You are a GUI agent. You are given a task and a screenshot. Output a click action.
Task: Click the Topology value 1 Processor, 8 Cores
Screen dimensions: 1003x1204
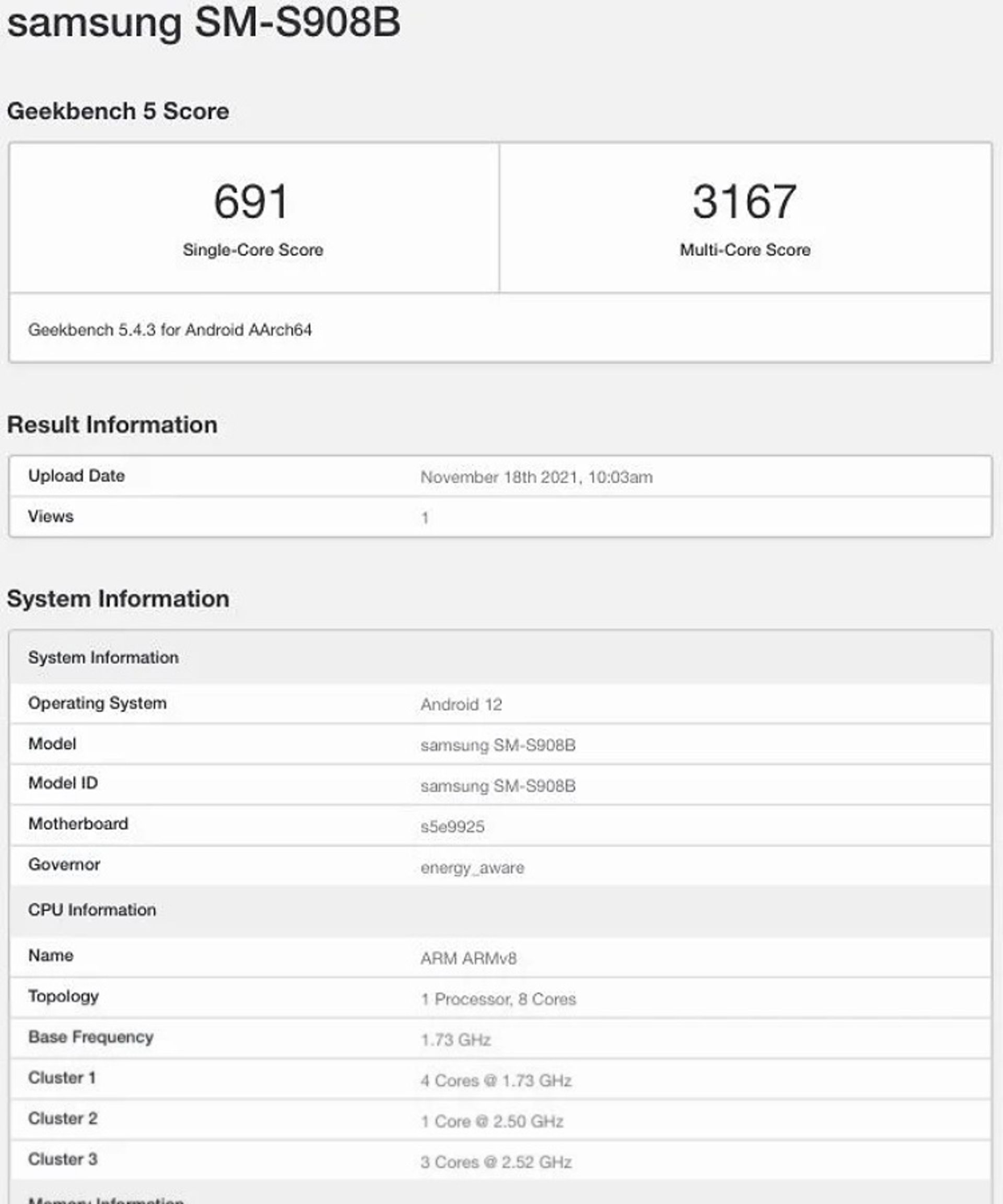click(497, 999)
